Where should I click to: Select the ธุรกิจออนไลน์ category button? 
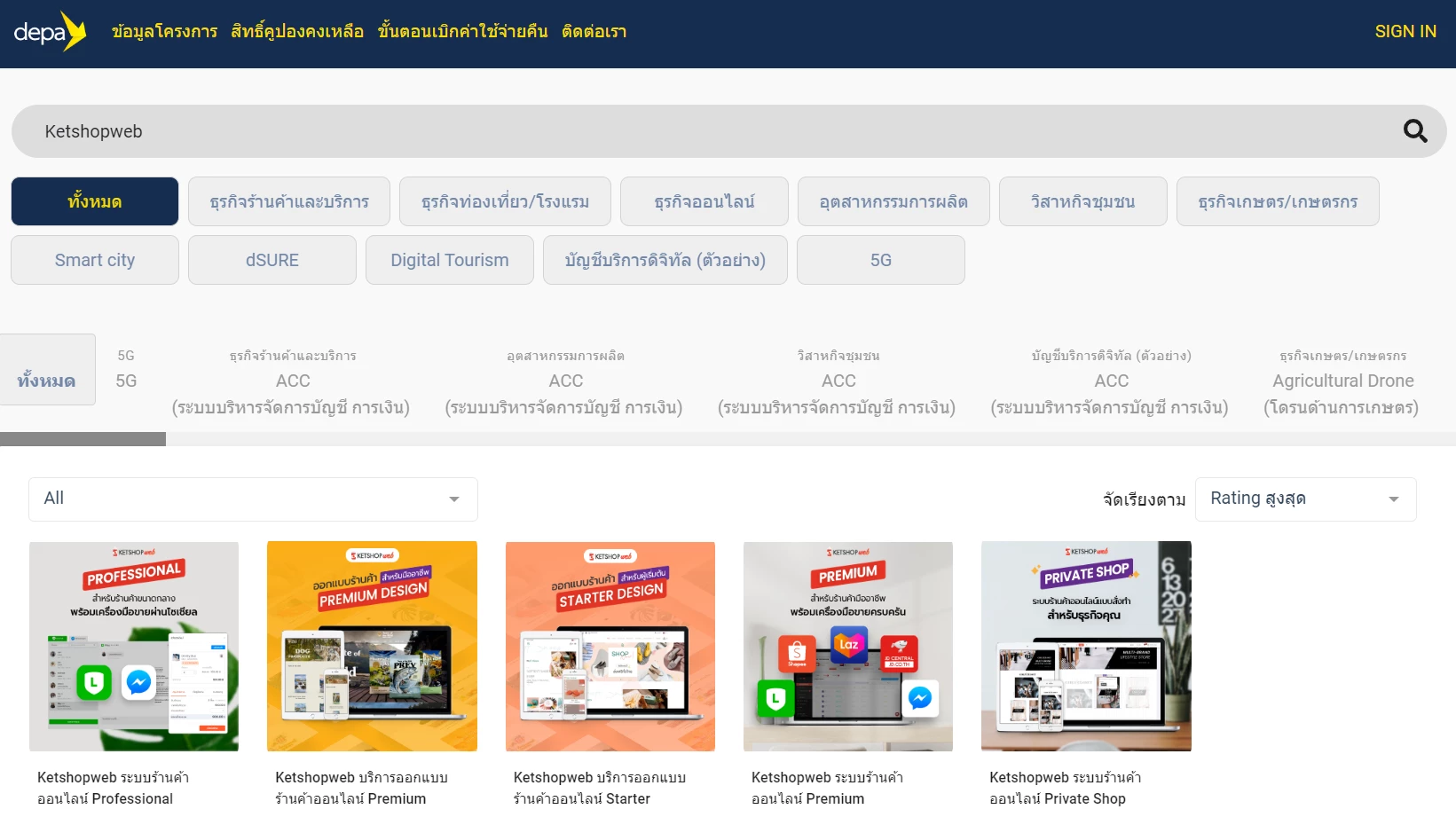pyautogui.click(x=704, y=201)
